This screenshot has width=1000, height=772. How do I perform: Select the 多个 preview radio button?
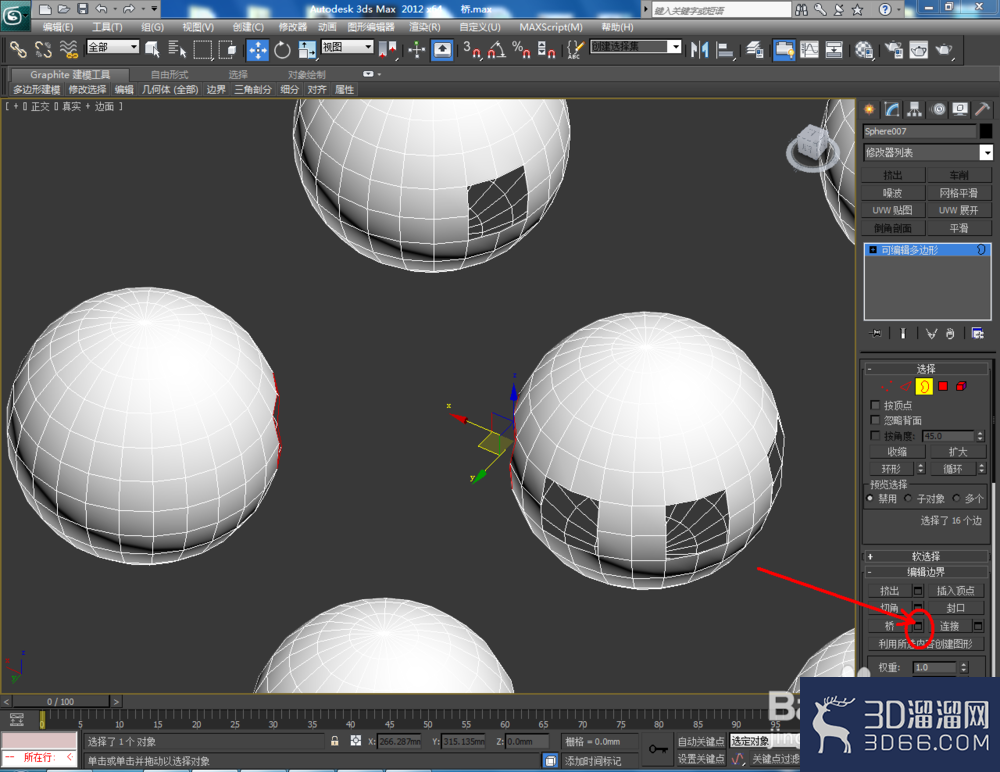point(956,498)
